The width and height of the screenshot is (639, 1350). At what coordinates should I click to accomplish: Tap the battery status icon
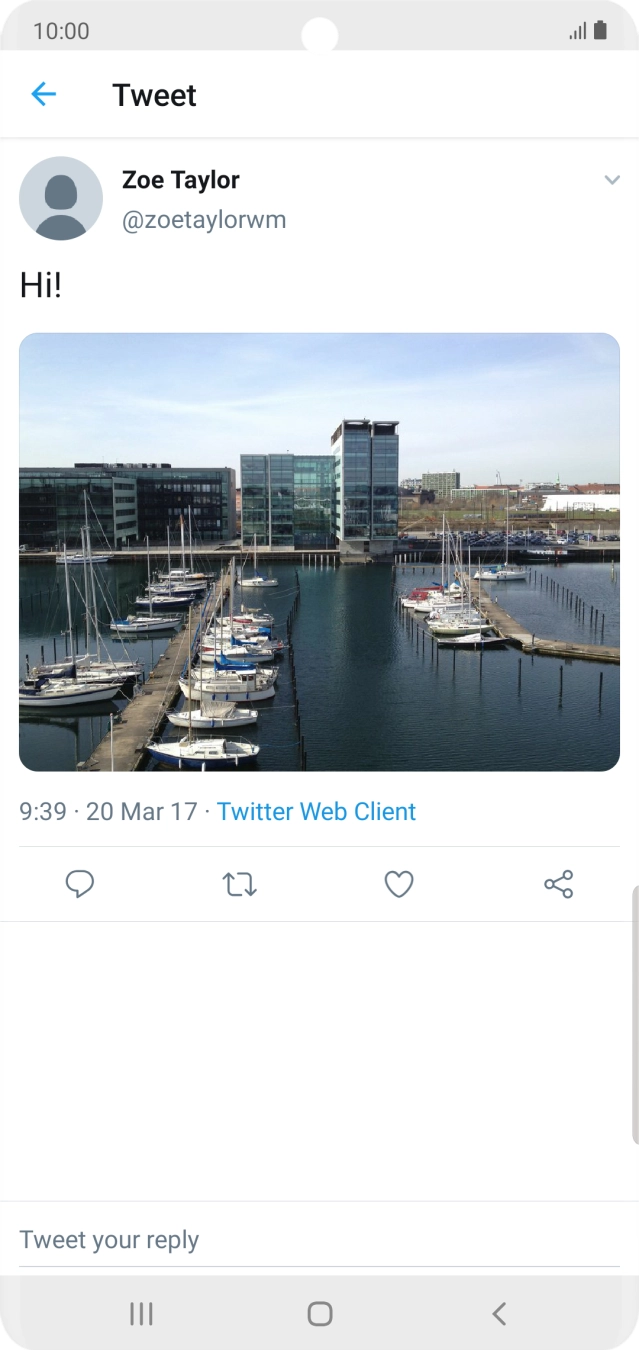[600, 31]
